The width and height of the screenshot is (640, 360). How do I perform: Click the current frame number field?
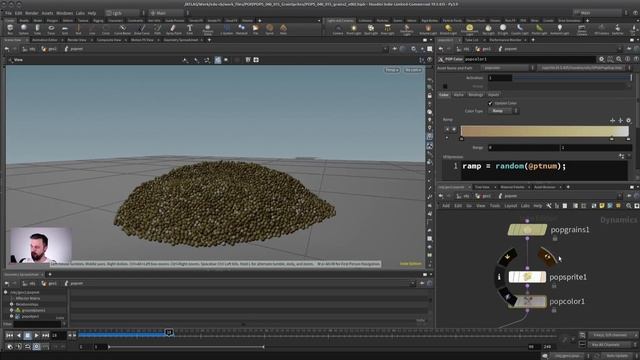(58, 336)
